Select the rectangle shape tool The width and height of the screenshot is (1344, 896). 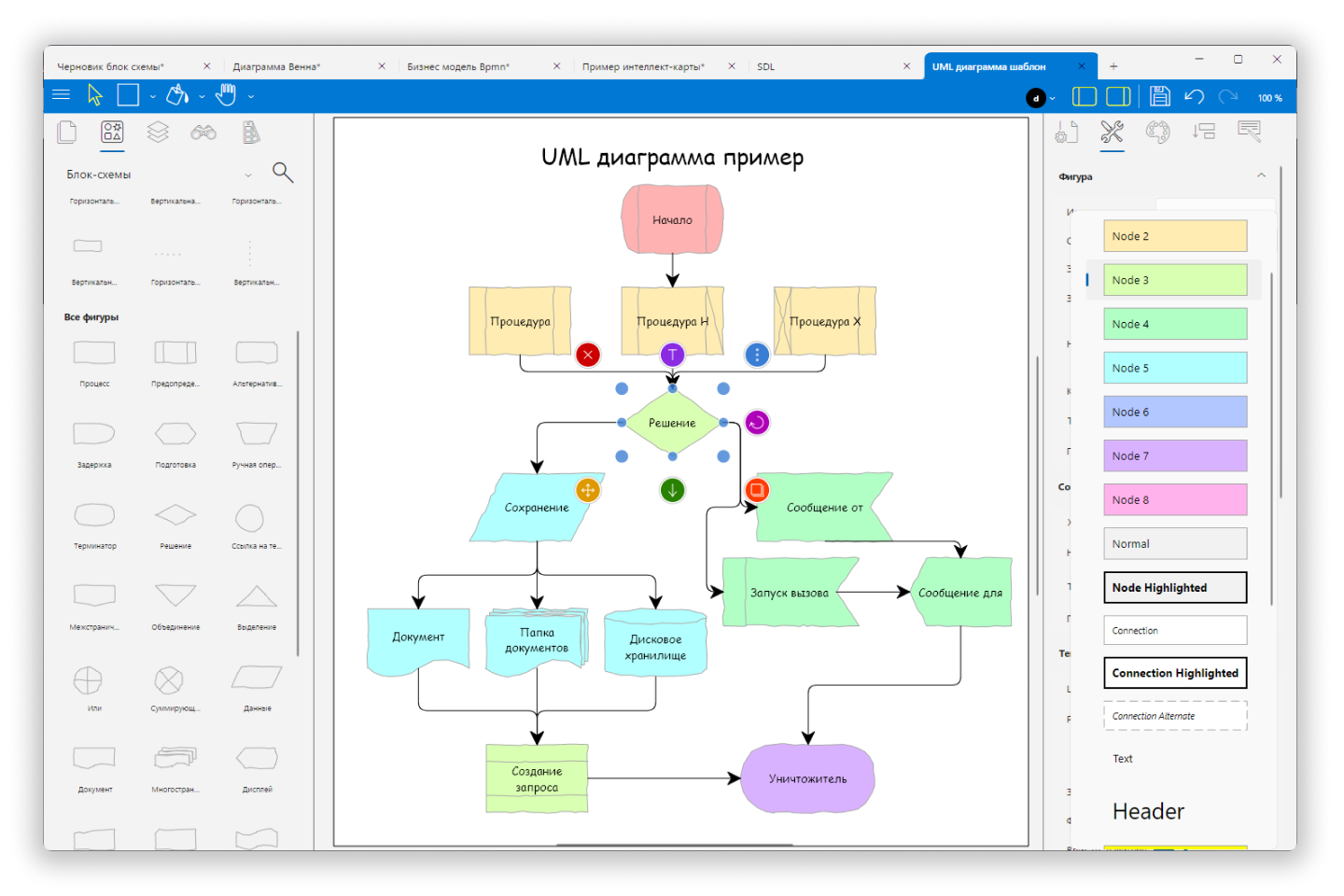(128, 94)
